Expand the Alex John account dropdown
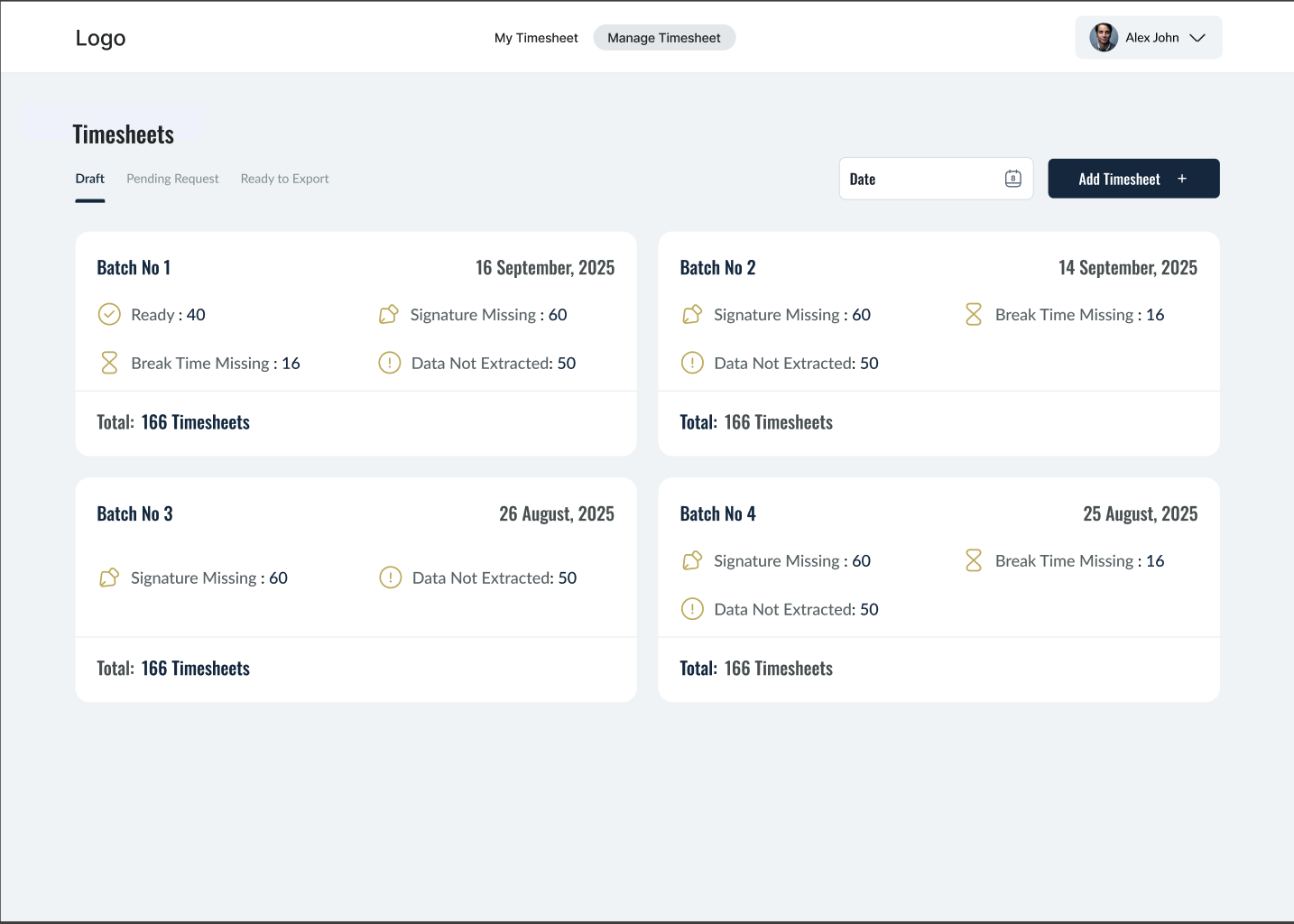1294x924 pixels. 1198,38
